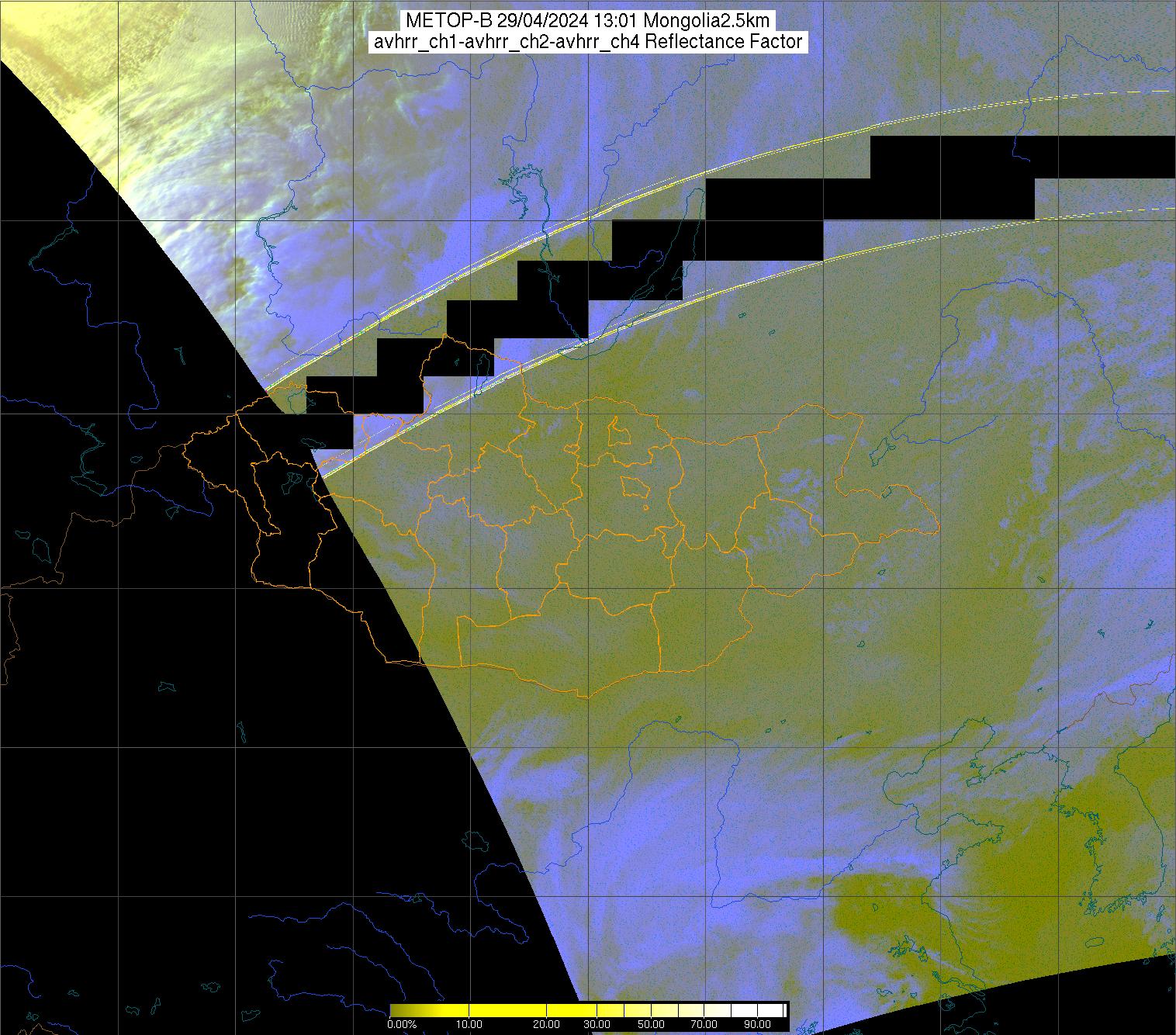
Task: Click the 0.00% label on the colorbar
Action: [x=402, y=1025]
